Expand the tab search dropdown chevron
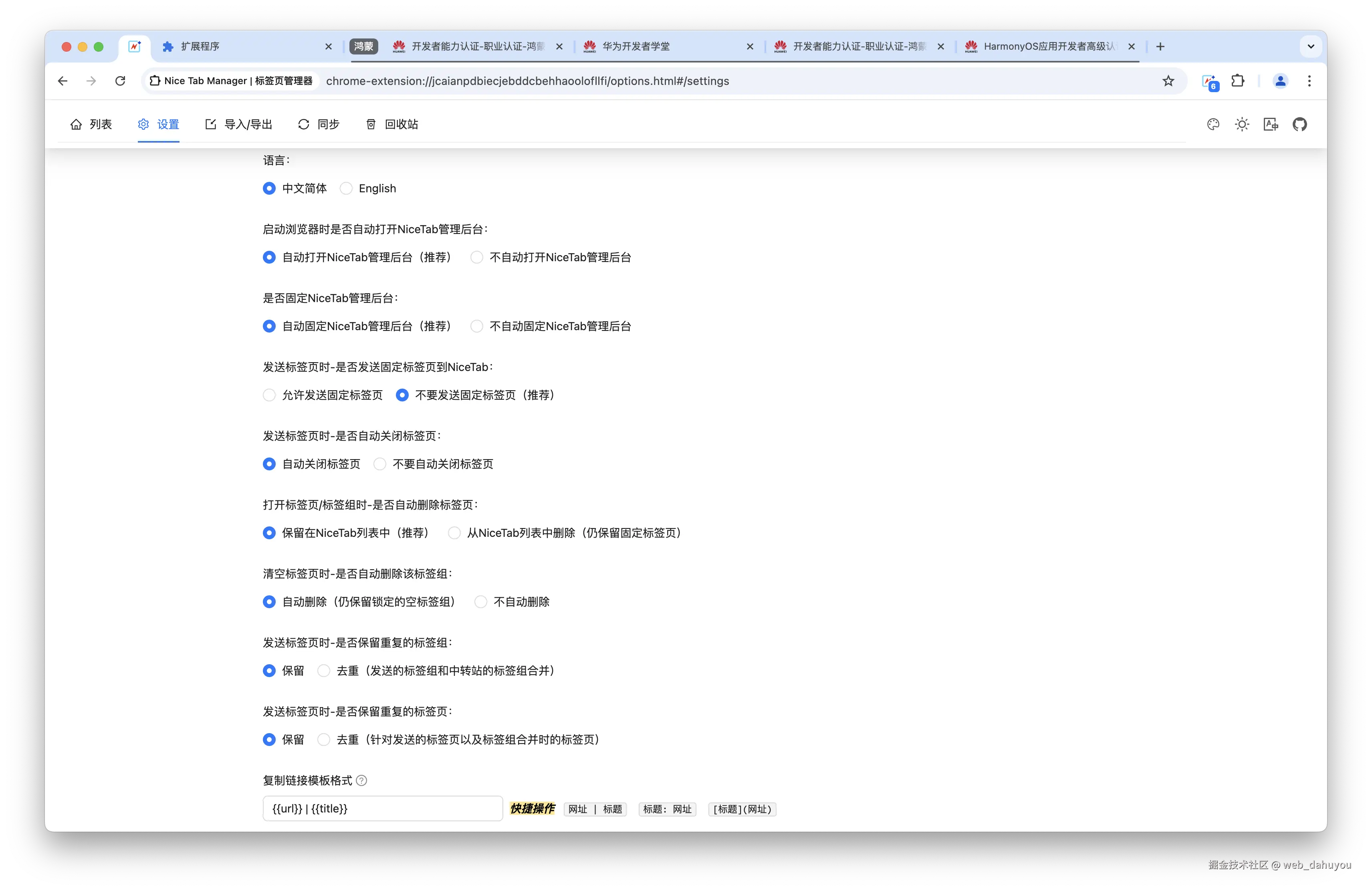 point(1310,47)
